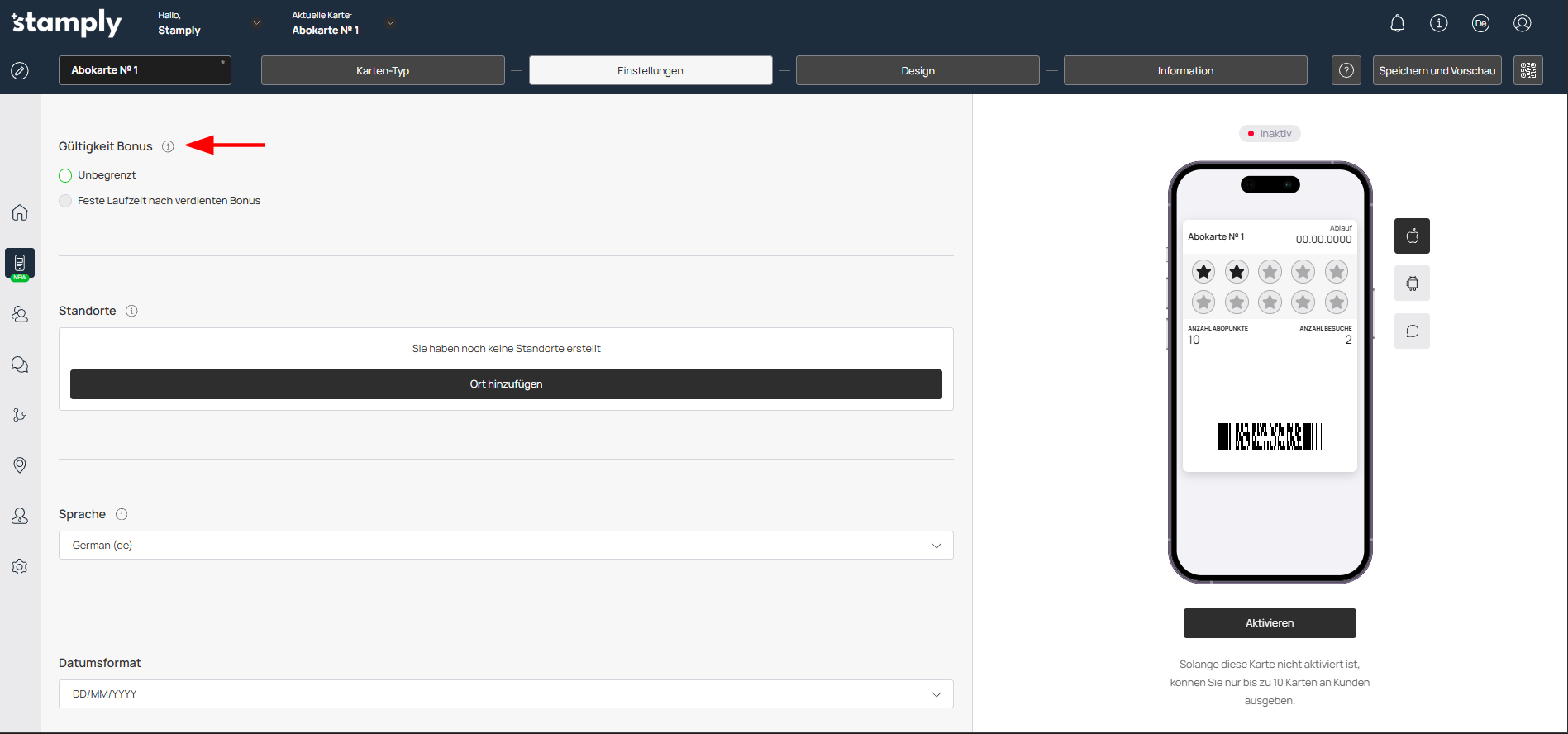Switch to the Android preview icon

(1412, 284)
